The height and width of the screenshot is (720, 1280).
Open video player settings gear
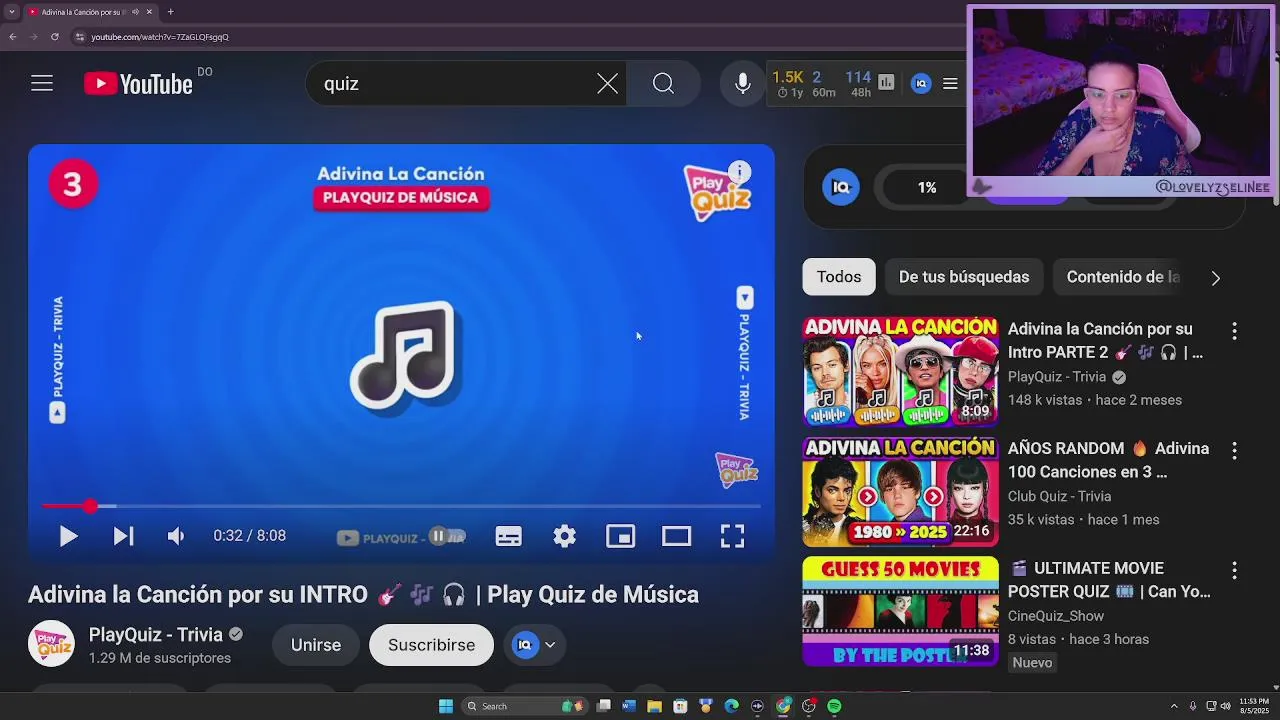(564, 536)
